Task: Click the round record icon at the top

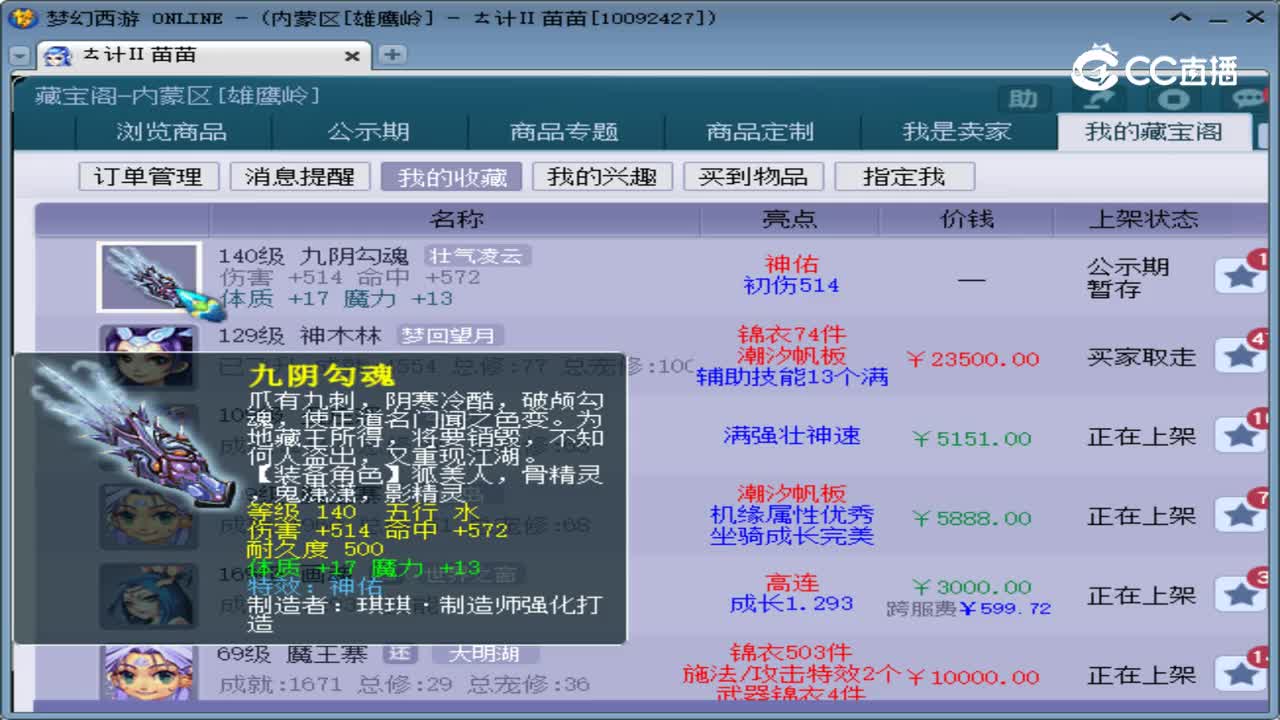Action: (x=1173, y=100)
